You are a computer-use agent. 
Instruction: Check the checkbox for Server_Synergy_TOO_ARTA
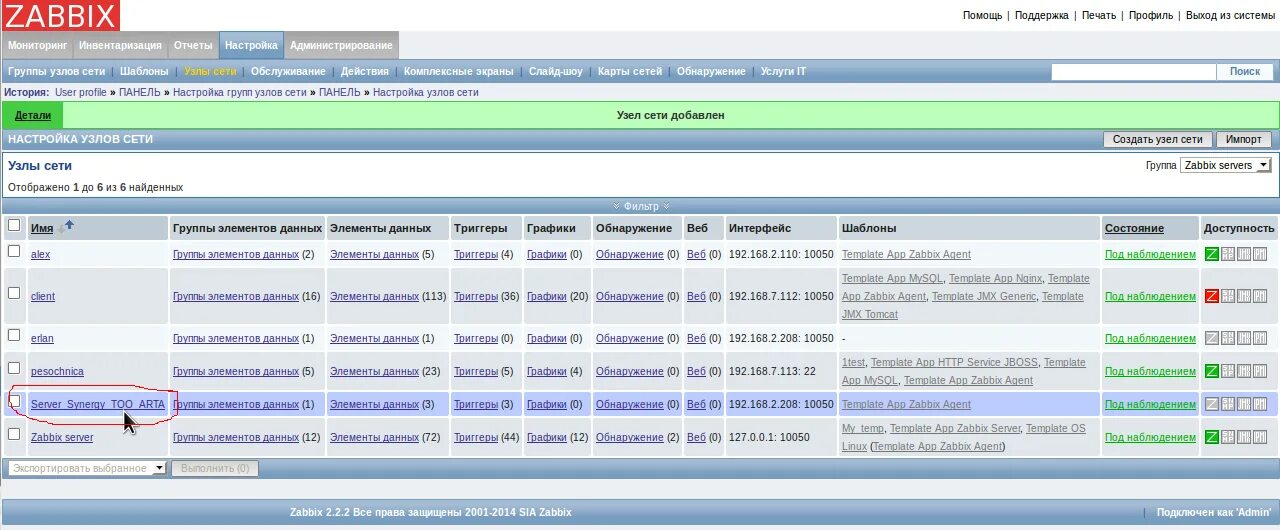14,401
